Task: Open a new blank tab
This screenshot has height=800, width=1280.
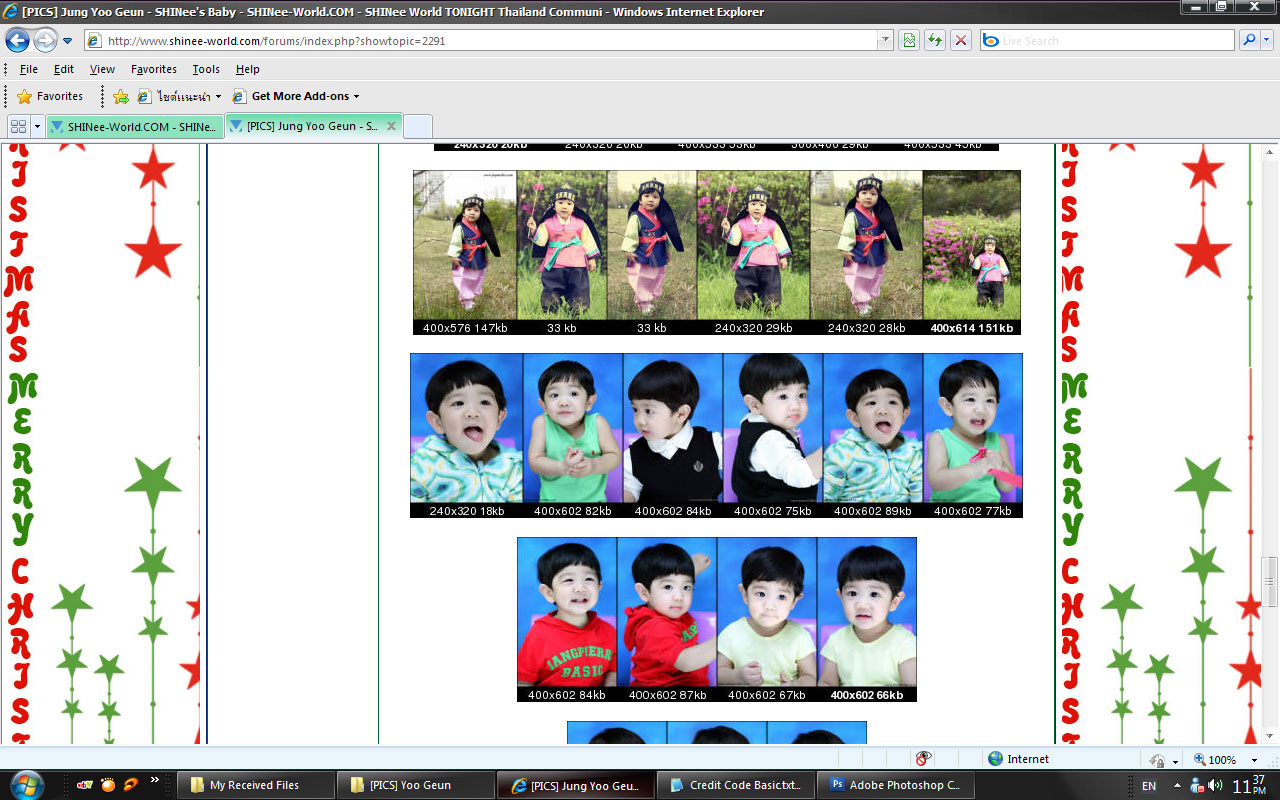Action: [x=418, y=127]
